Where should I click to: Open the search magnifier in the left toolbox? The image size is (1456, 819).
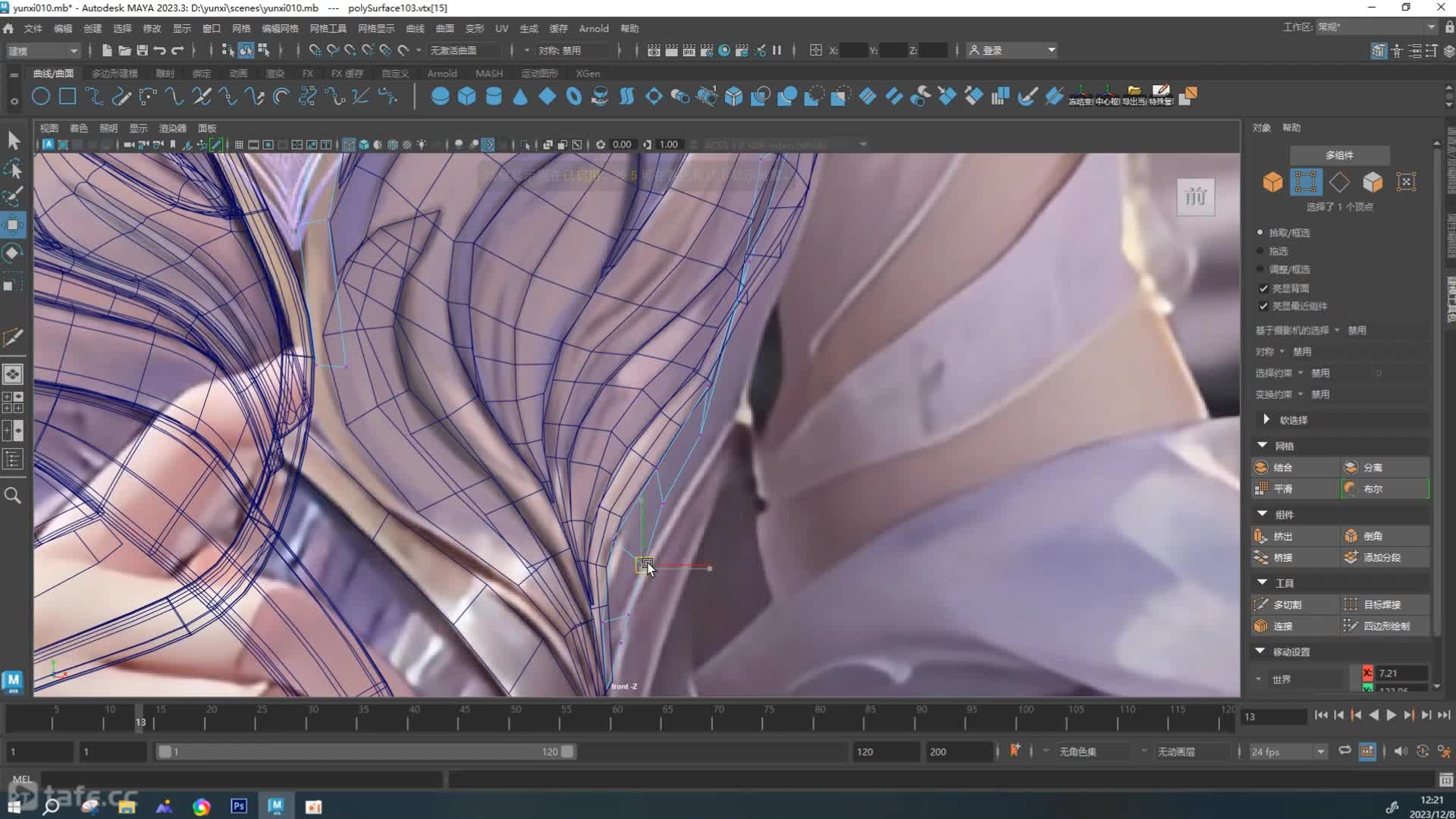pos(13,495)
